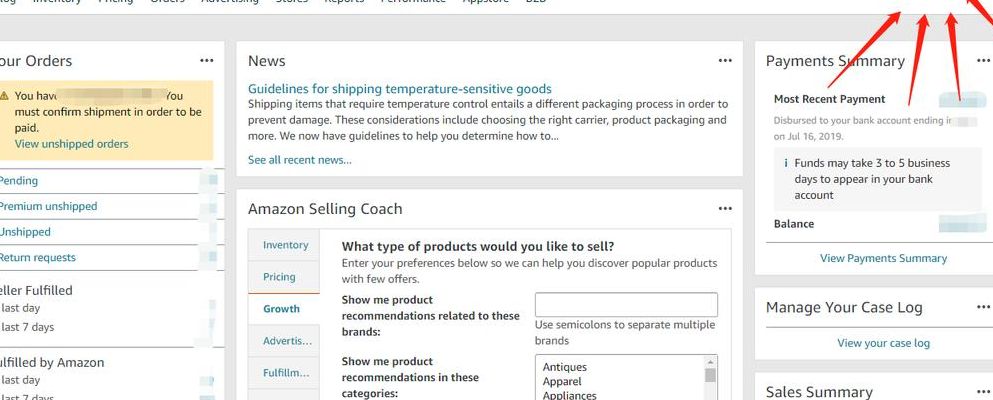This screenshot has height=400, width=993.
Task: Click the warning icon in unshipped alert
Action: pyautogui.click(x=4, y=96)
